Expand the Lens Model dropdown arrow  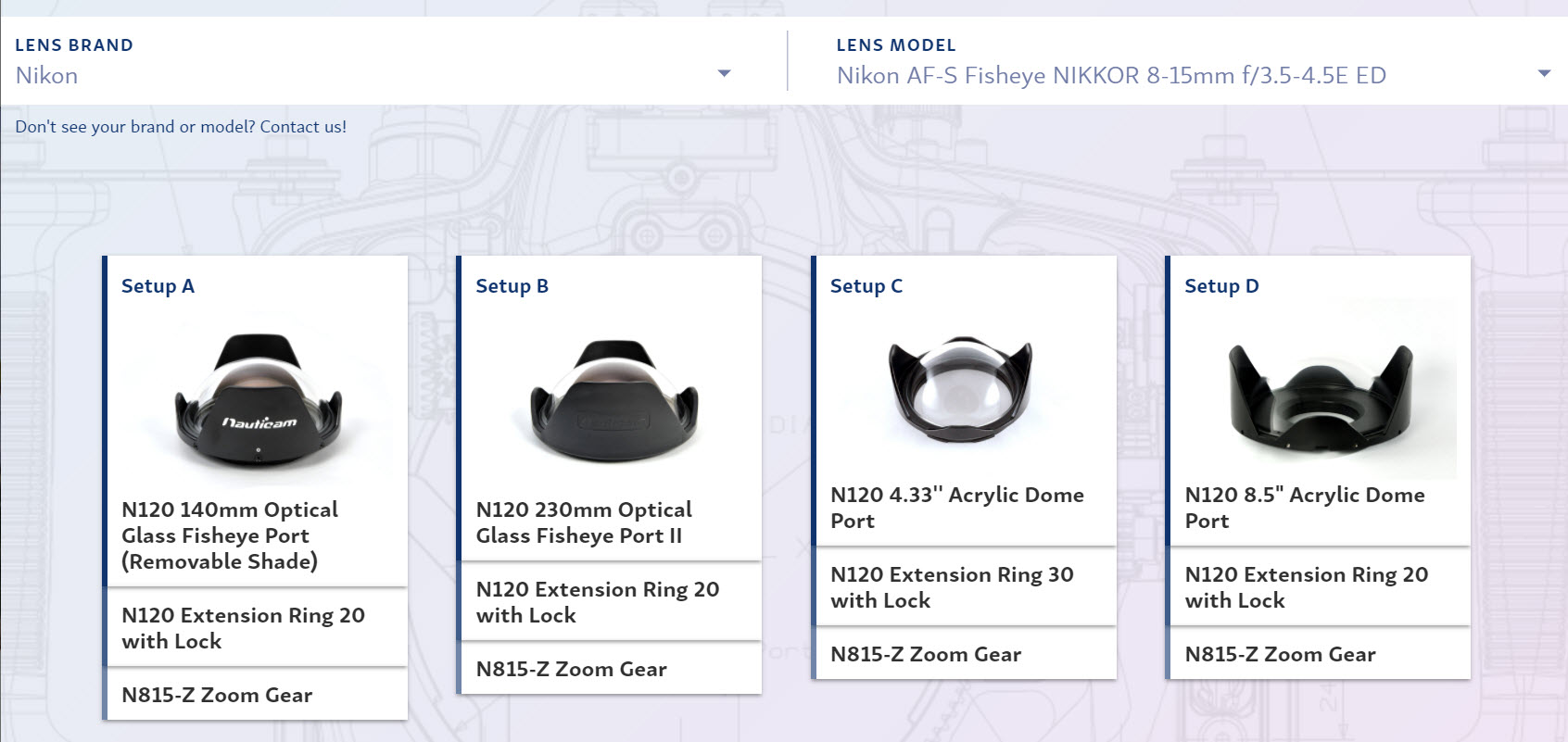(1544, 74)
